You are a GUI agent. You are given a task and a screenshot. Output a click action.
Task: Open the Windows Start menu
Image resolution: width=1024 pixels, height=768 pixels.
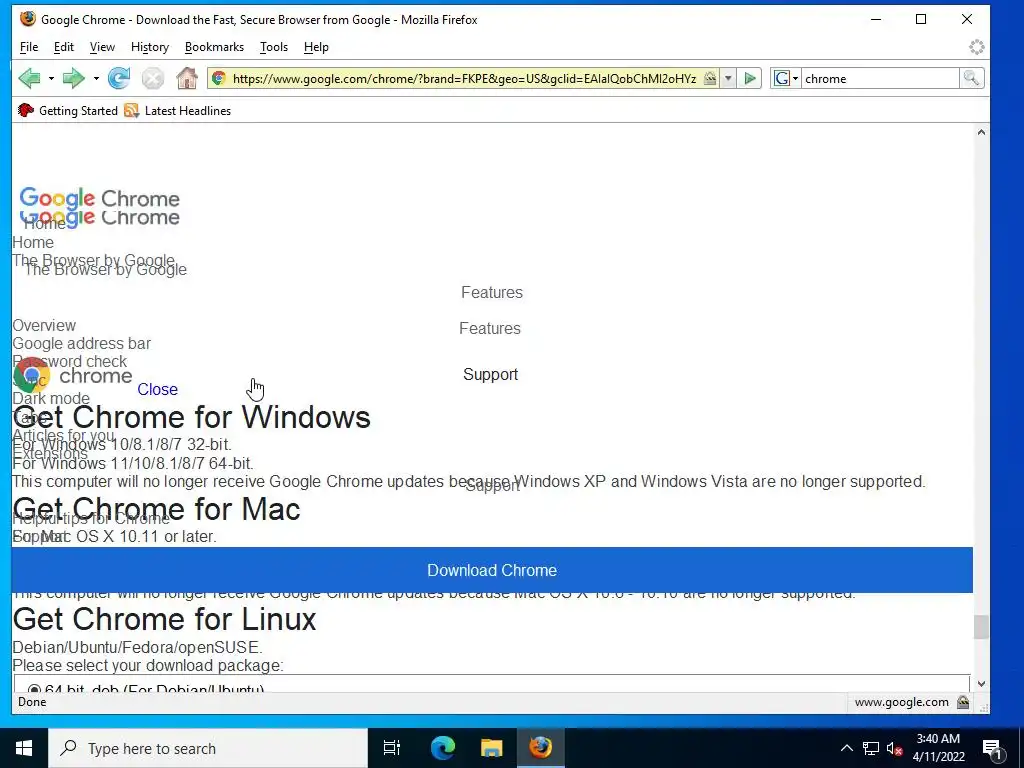(x=24, y=748)
